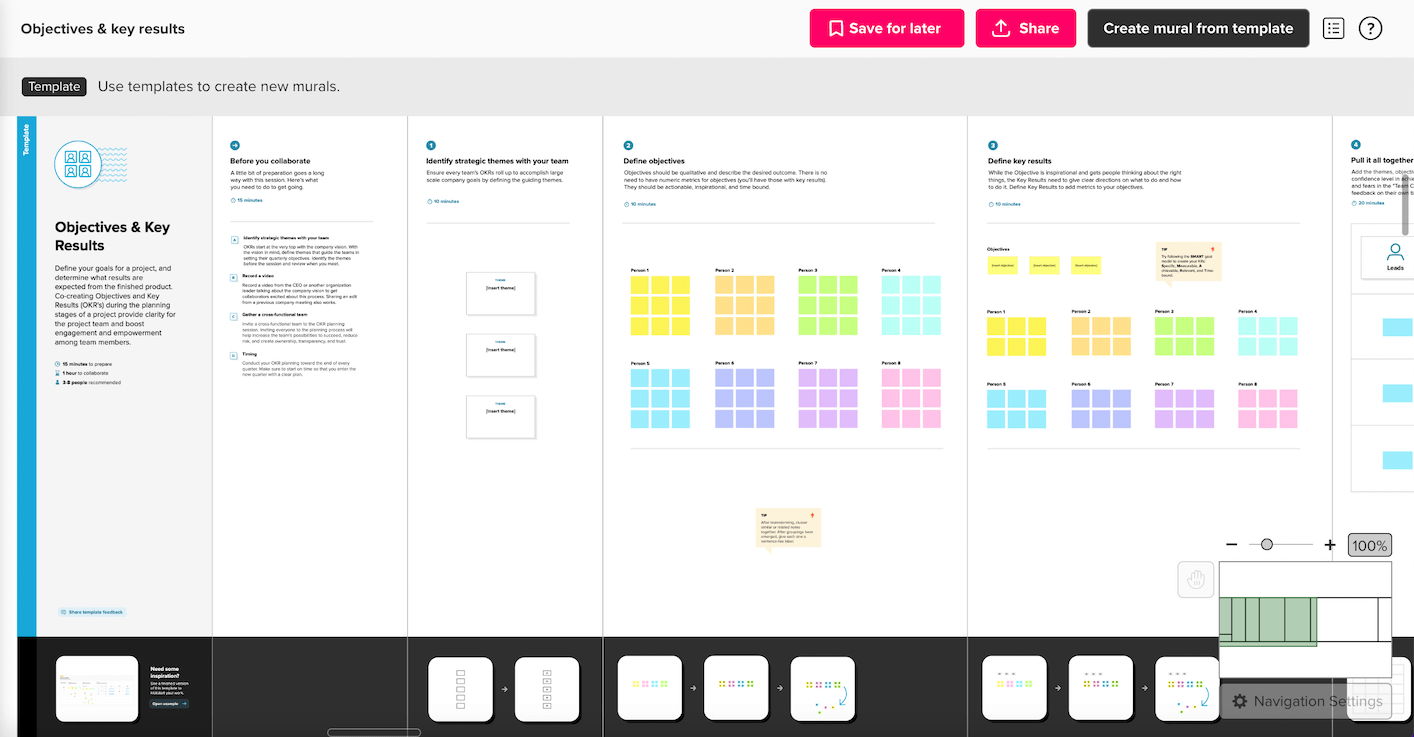Open the blue arrow thumbnail under Define objectives

(823, 689)
